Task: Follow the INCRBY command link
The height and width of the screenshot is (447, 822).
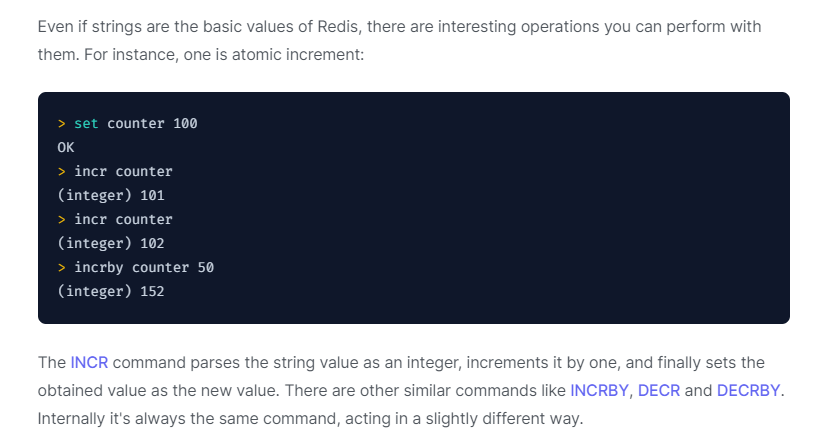Action: pos(600,389)
